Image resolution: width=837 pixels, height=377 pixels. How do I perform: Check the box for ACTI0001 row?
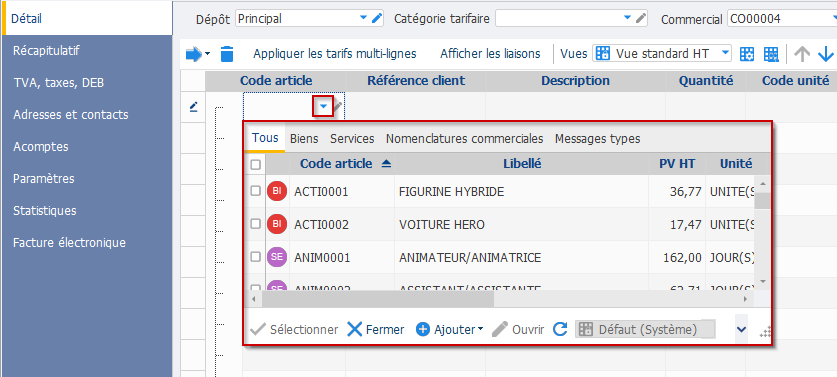pyautogui.click(x=256, y=191)
